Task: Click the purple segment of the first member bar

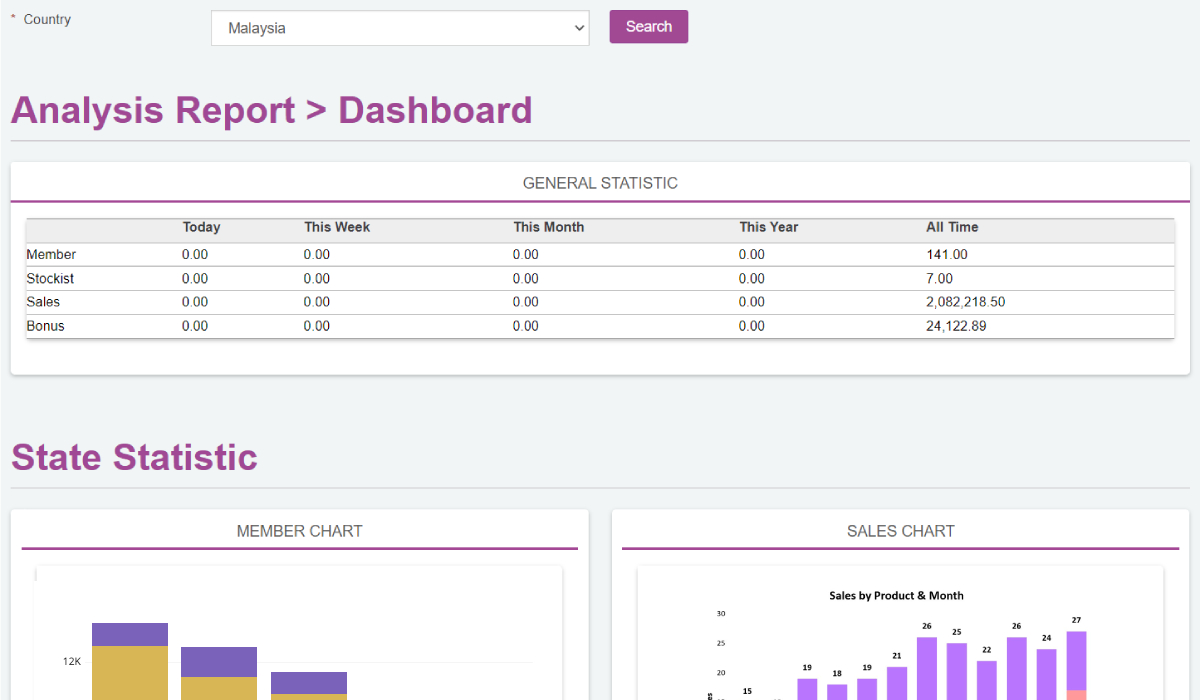Action: 130,634
